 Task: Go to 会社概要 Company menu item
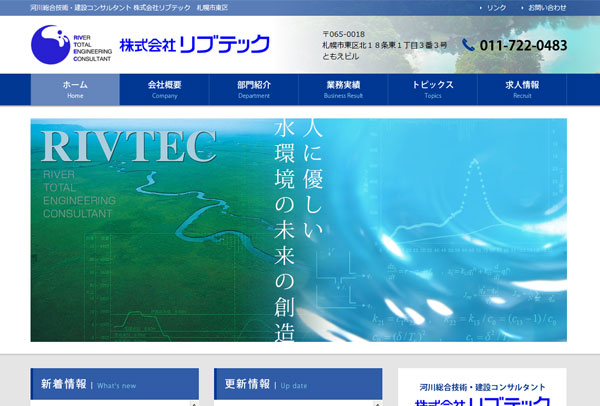point(164,89)
